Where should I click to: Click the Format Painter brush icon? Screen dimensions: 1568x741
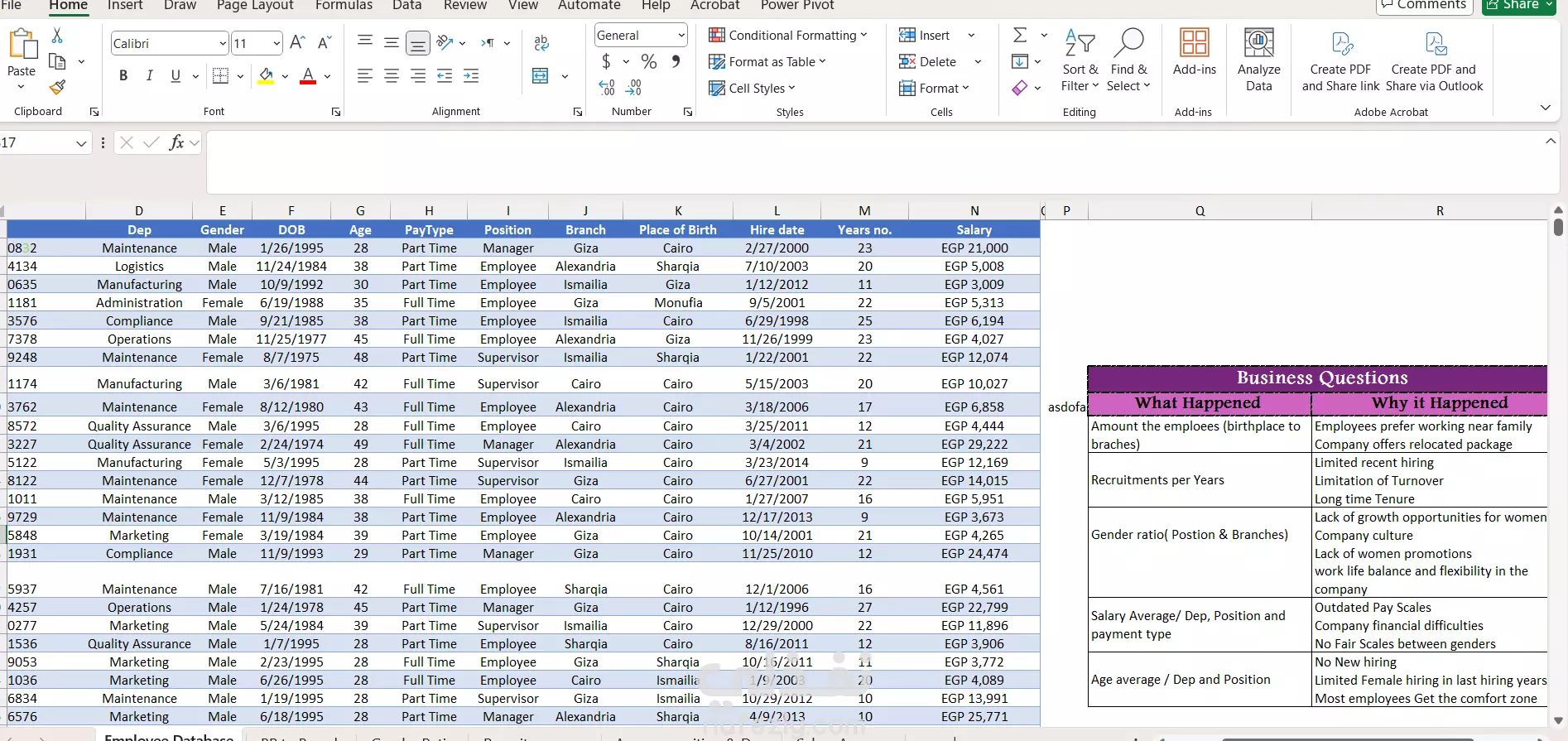click(x=57, y=87)
